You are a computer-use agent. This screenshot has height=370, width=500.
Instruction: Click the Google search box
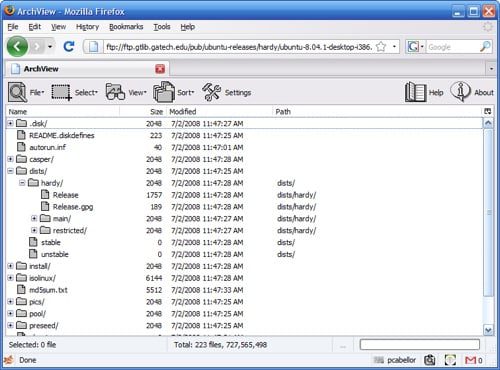coord(453,47)
